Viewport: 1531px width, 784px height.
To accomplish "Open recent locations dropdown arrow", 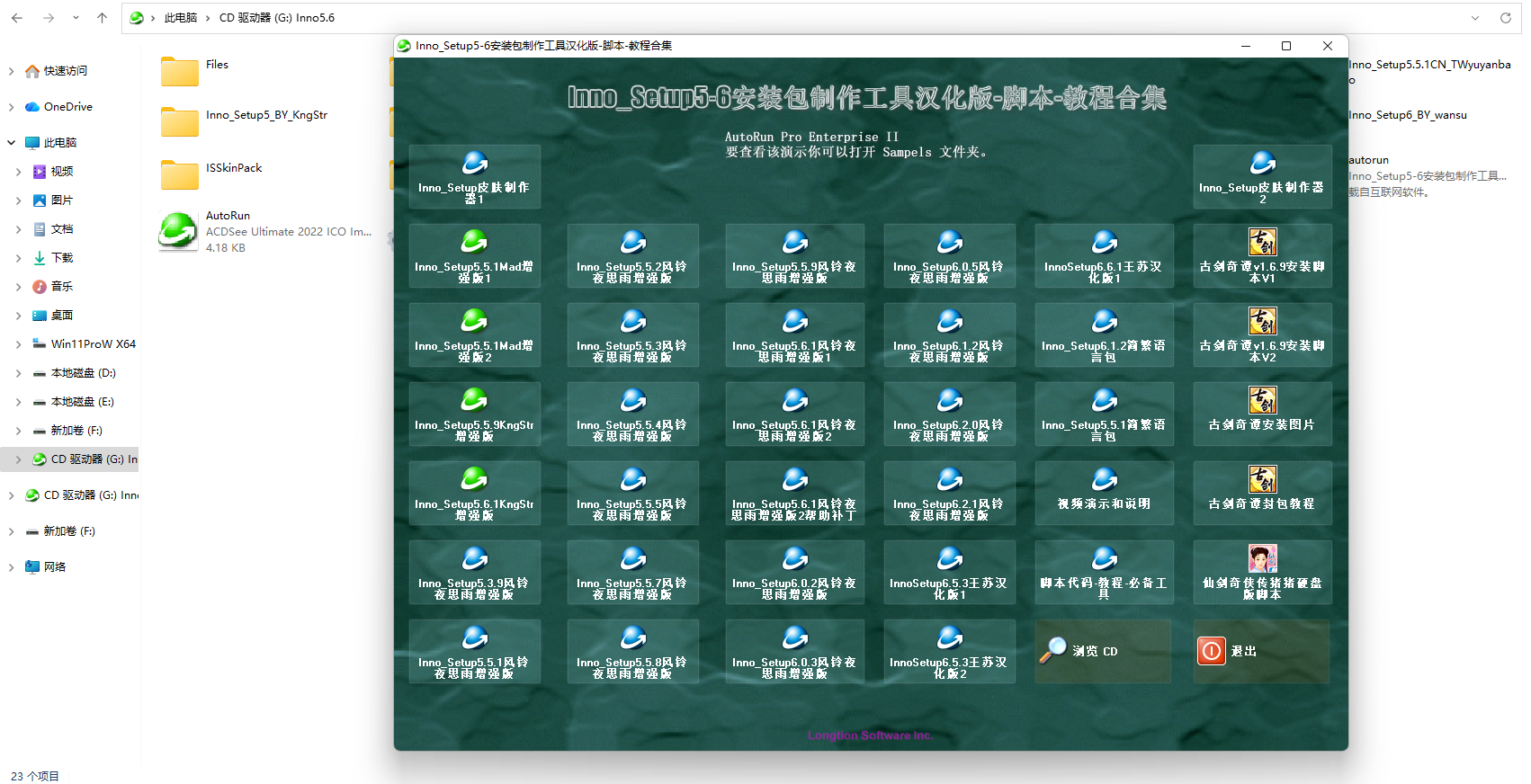I will click(x=76, y=17).
